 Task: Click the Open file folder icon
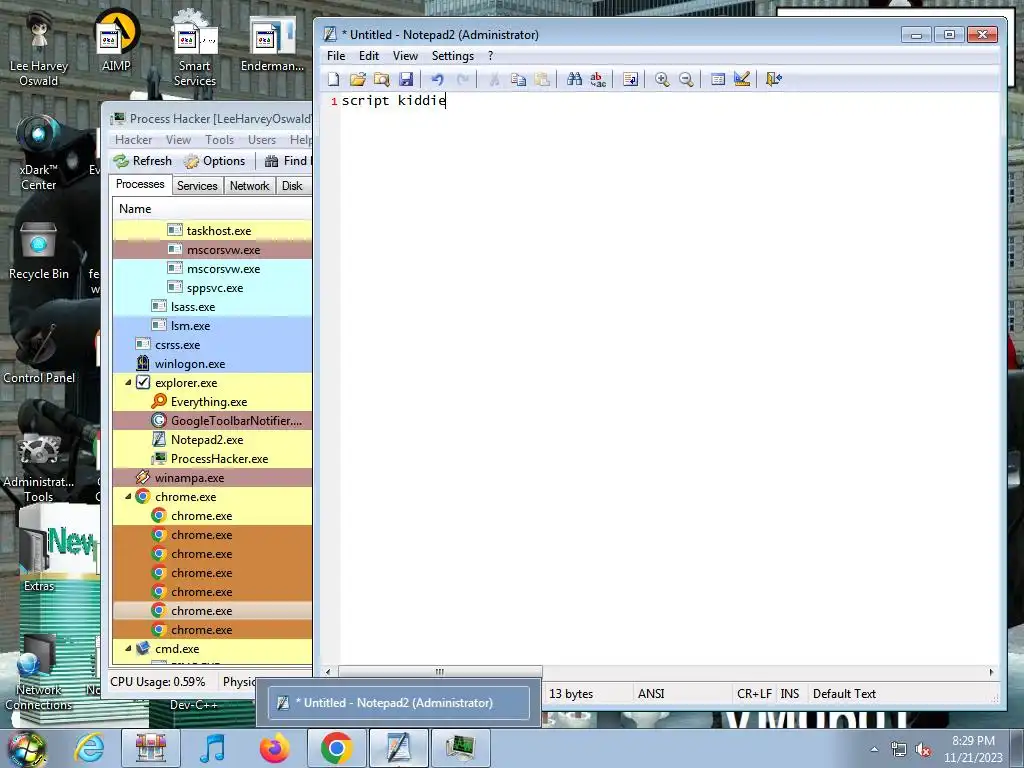(x=357, y=80)
